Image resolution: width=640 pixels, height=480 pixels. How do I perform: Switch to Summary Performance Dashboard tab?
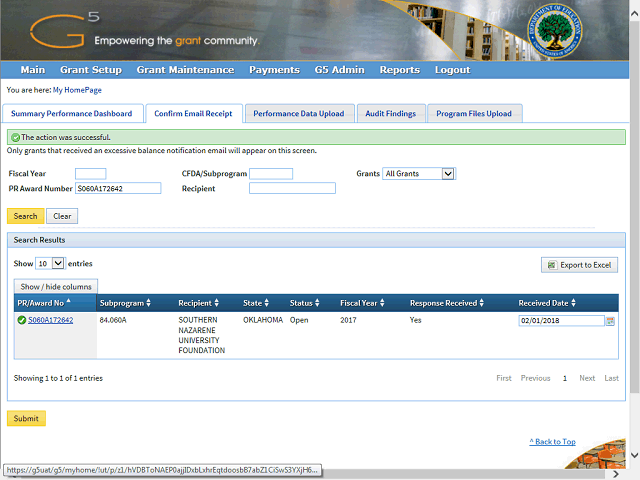(72, 113)
